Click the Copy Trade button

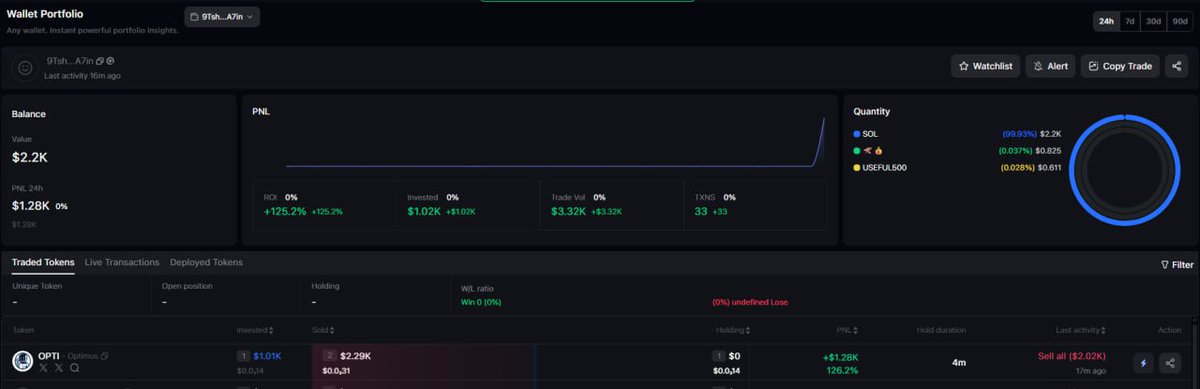coord(1119,66)
